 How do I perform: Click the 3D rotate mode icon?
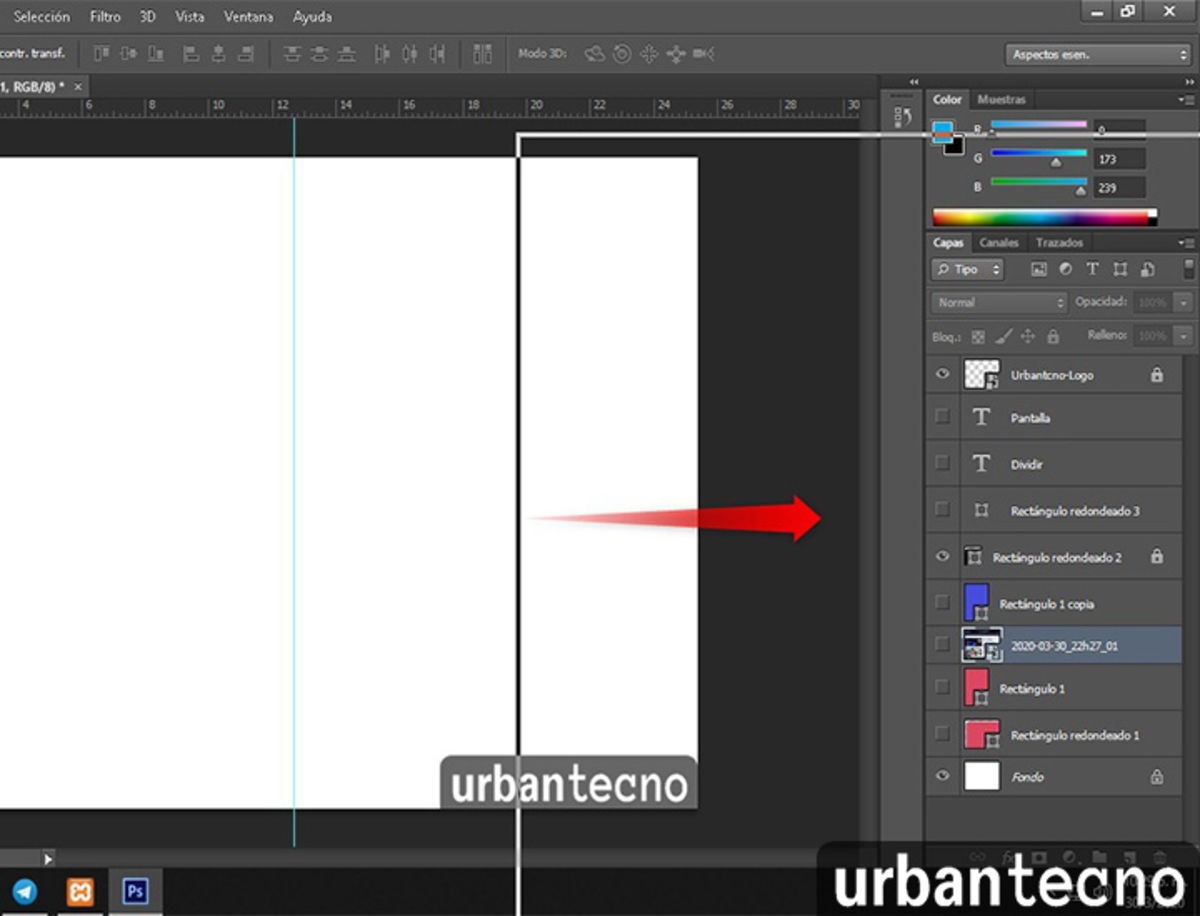click(x=594, y=54)
